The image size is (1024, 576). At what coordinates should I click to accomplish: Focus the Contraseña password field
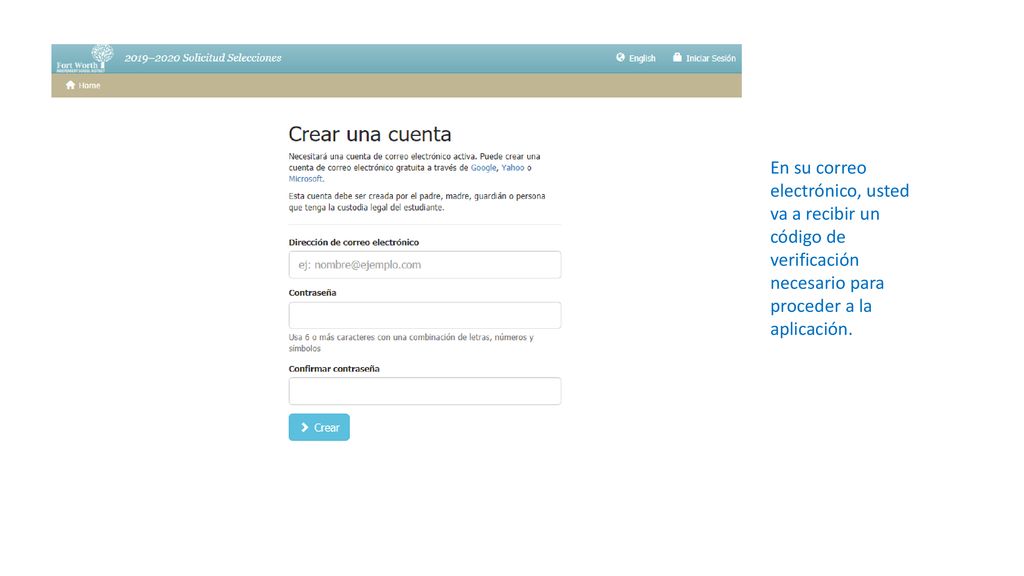[x=424, y=315]
